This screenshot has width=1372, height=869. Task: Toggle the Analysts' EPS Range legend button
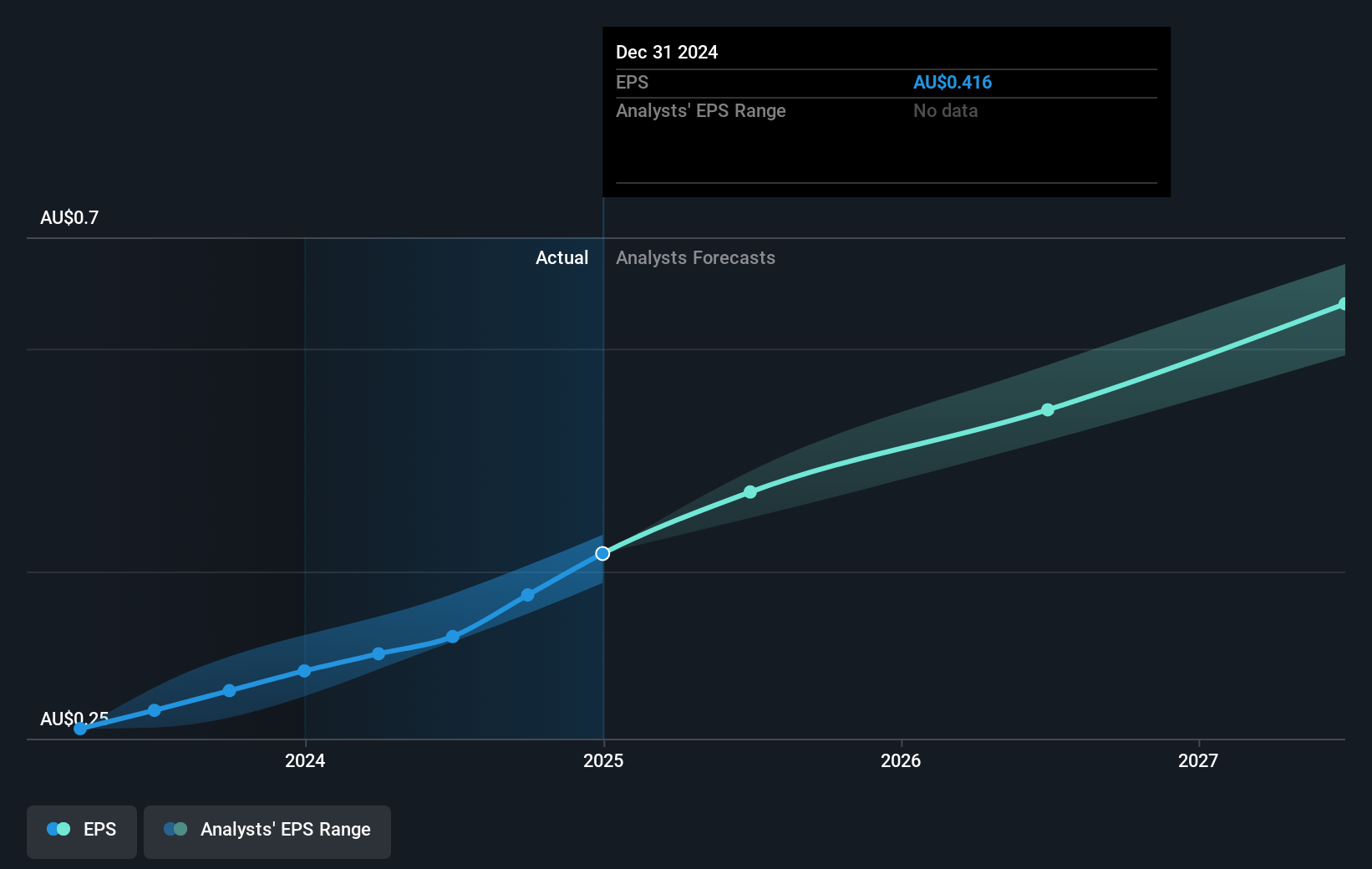(x=267, y=831)
